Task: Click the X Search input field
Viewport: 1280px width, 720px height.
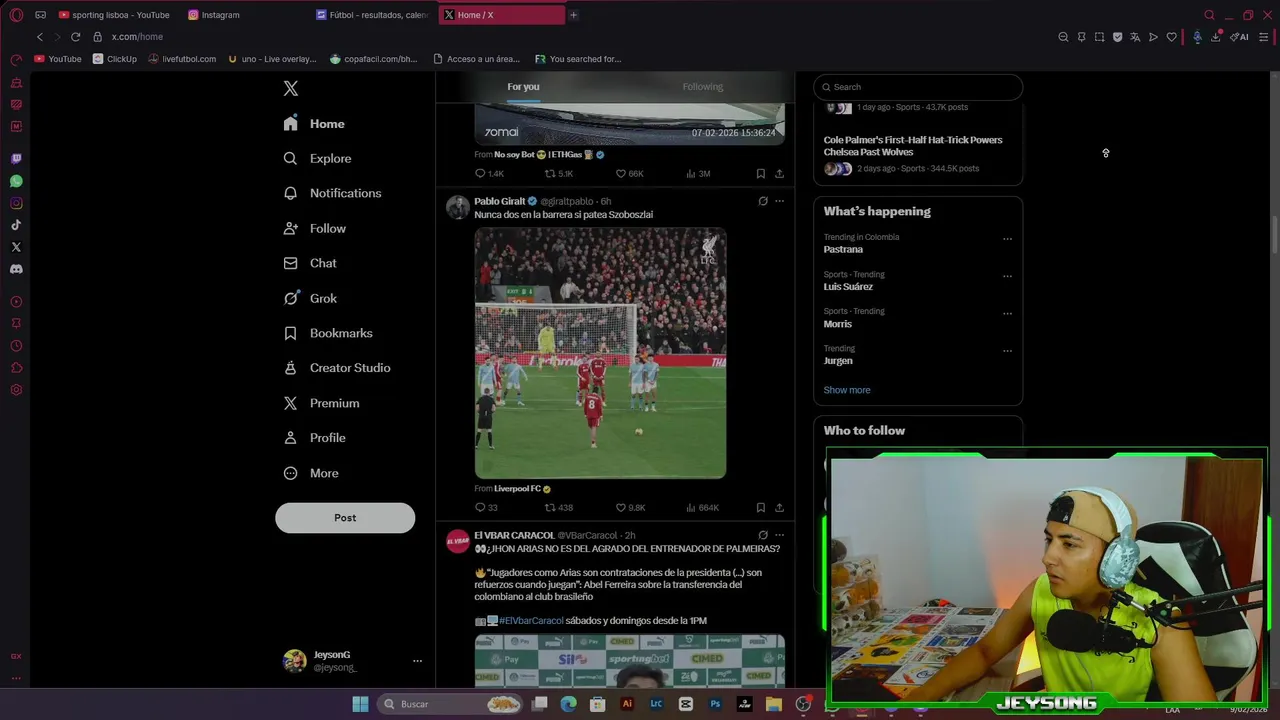Action: pos(918,87)
